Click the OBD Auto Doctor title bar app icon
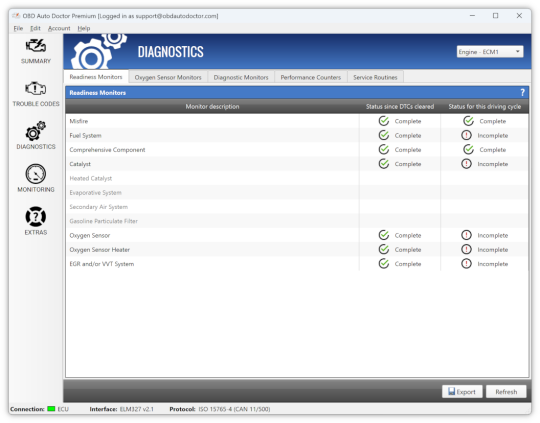The height and width of the screenshot is (423, 540). tap(16, 16)
